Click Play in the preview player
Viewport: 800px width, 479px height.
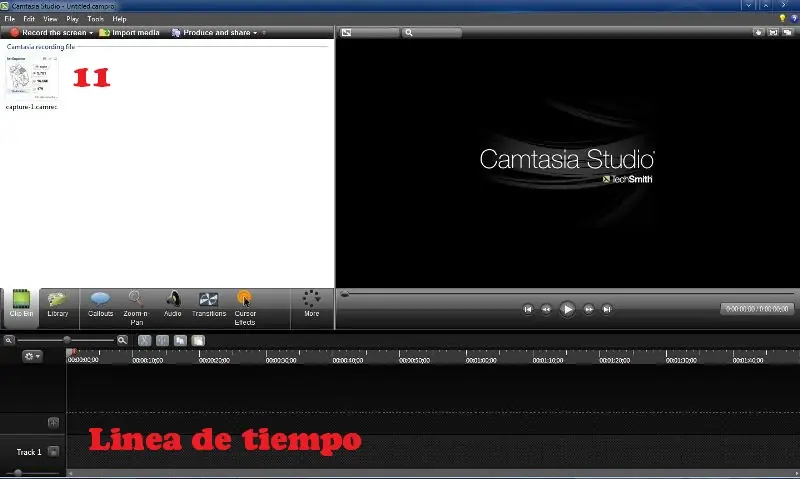tap(567, 309)
